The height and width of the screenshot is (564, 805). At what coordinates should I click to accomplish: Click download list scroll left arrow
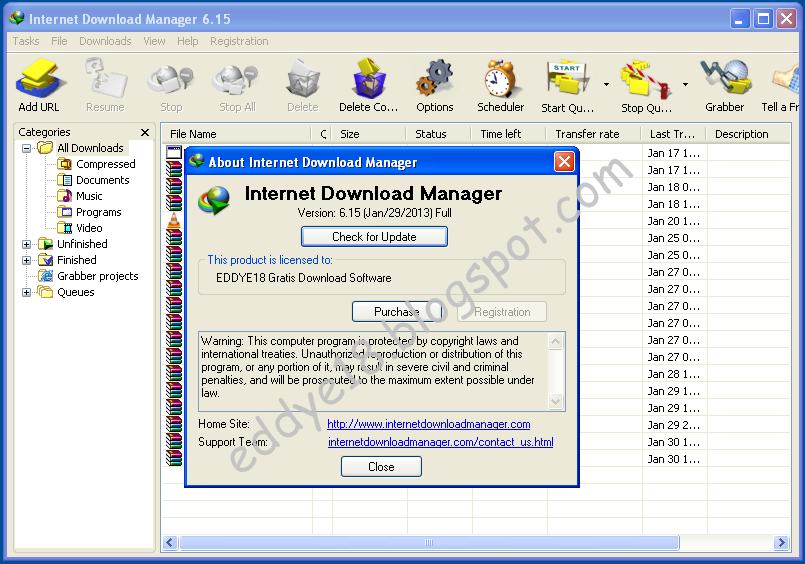[170, 542]
